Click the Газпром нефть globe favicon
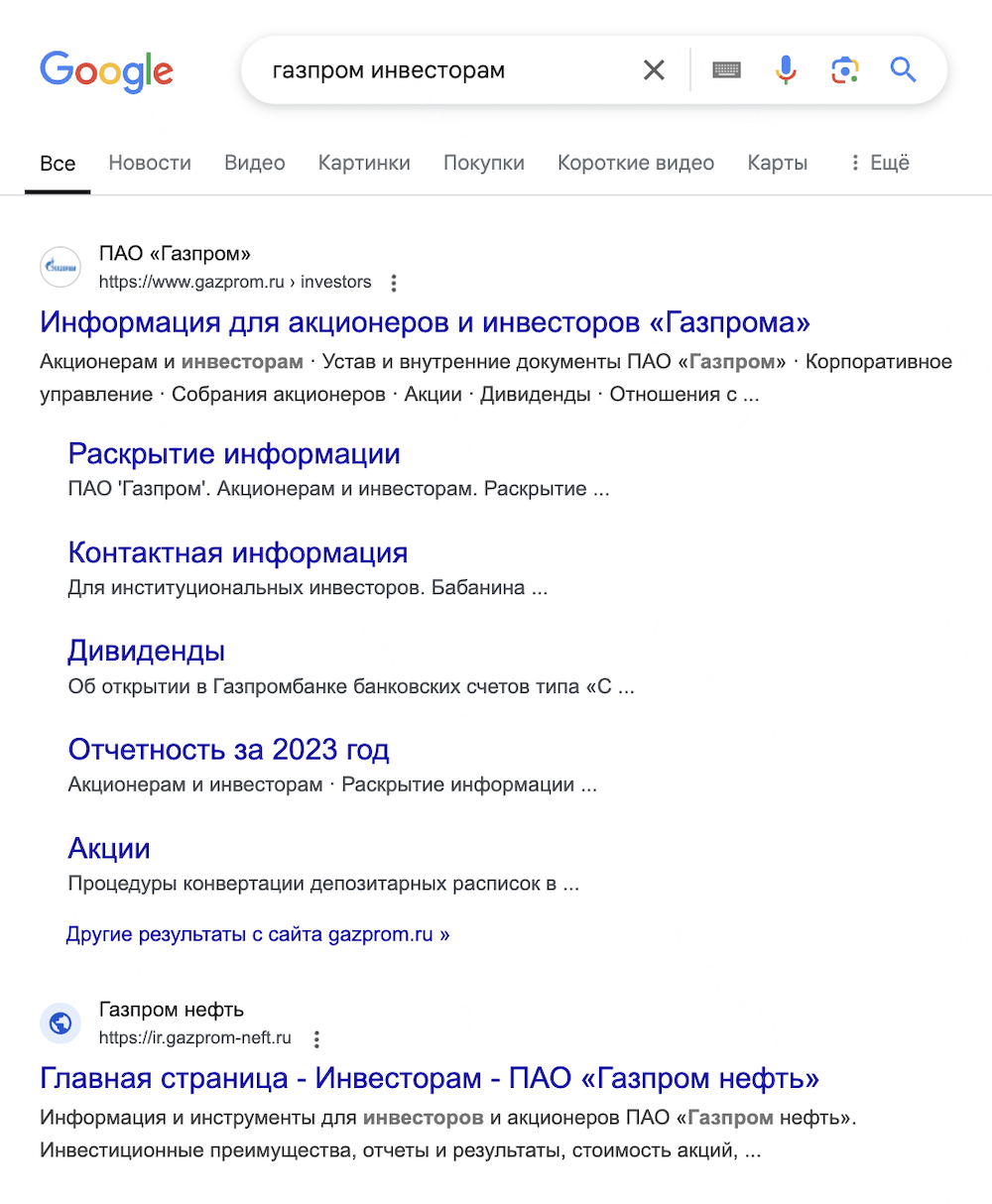992x1204 pixels. [61, 1023]
